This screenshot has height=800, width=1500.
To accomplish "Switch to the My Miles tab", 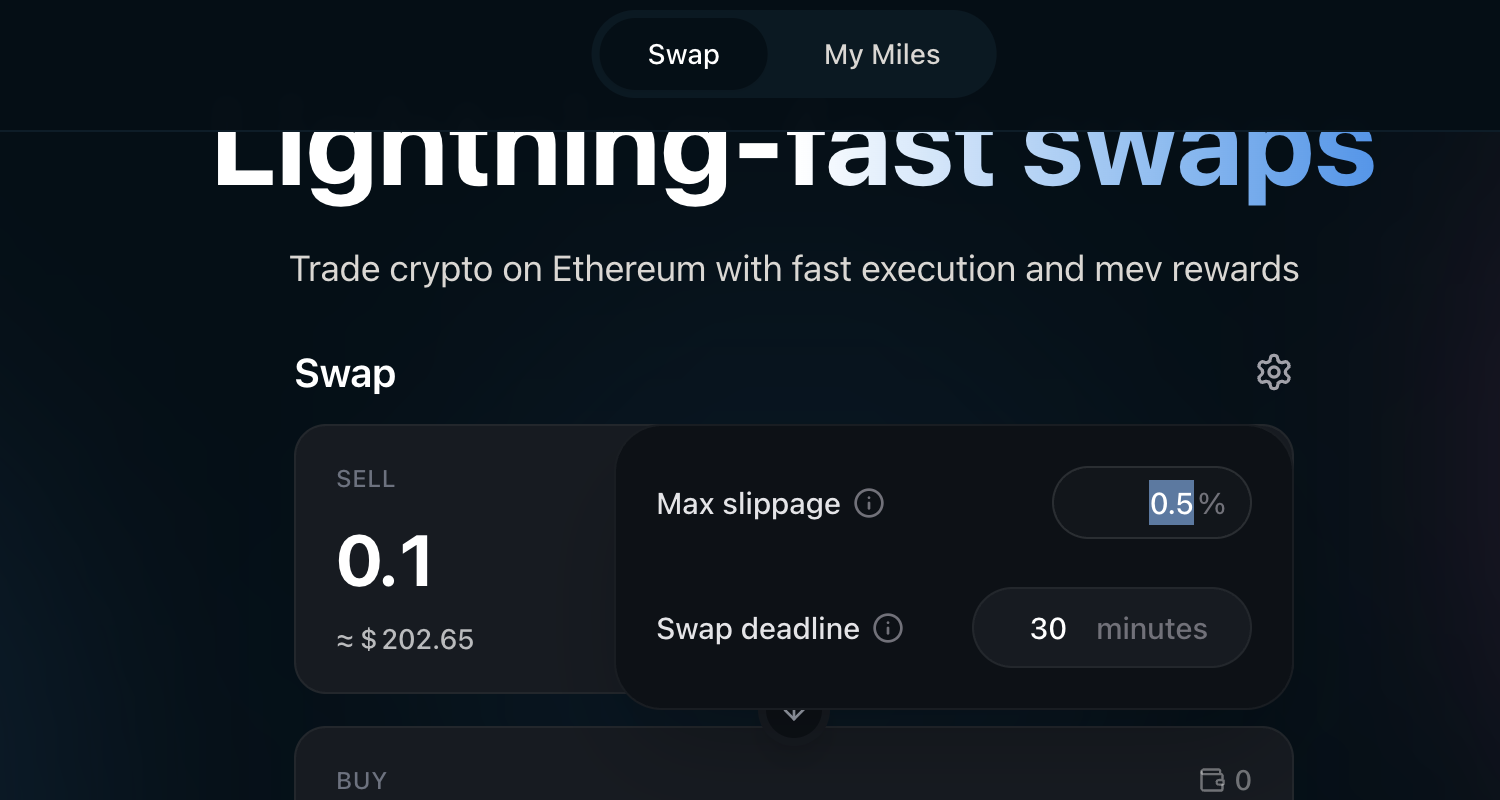I will click(x=881, y=54).
